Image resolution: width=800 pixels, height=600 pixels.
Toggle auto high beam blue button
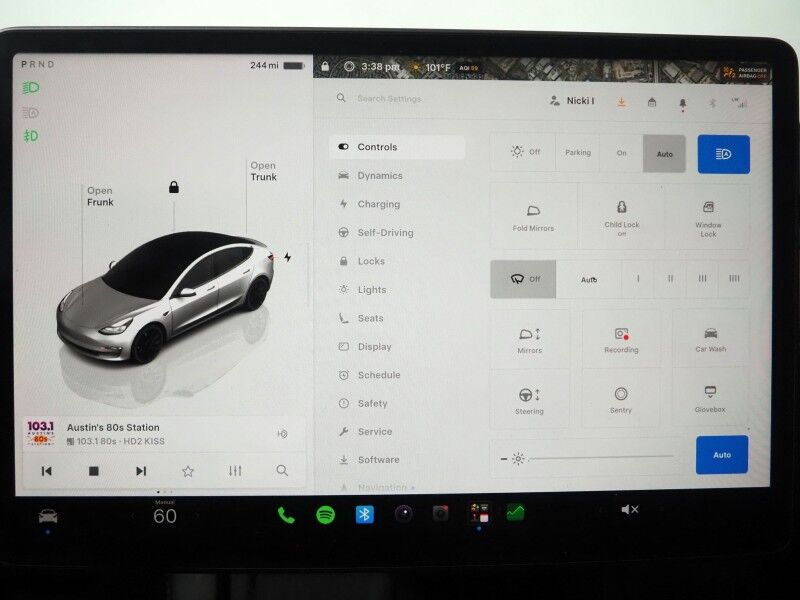[723, 154]
